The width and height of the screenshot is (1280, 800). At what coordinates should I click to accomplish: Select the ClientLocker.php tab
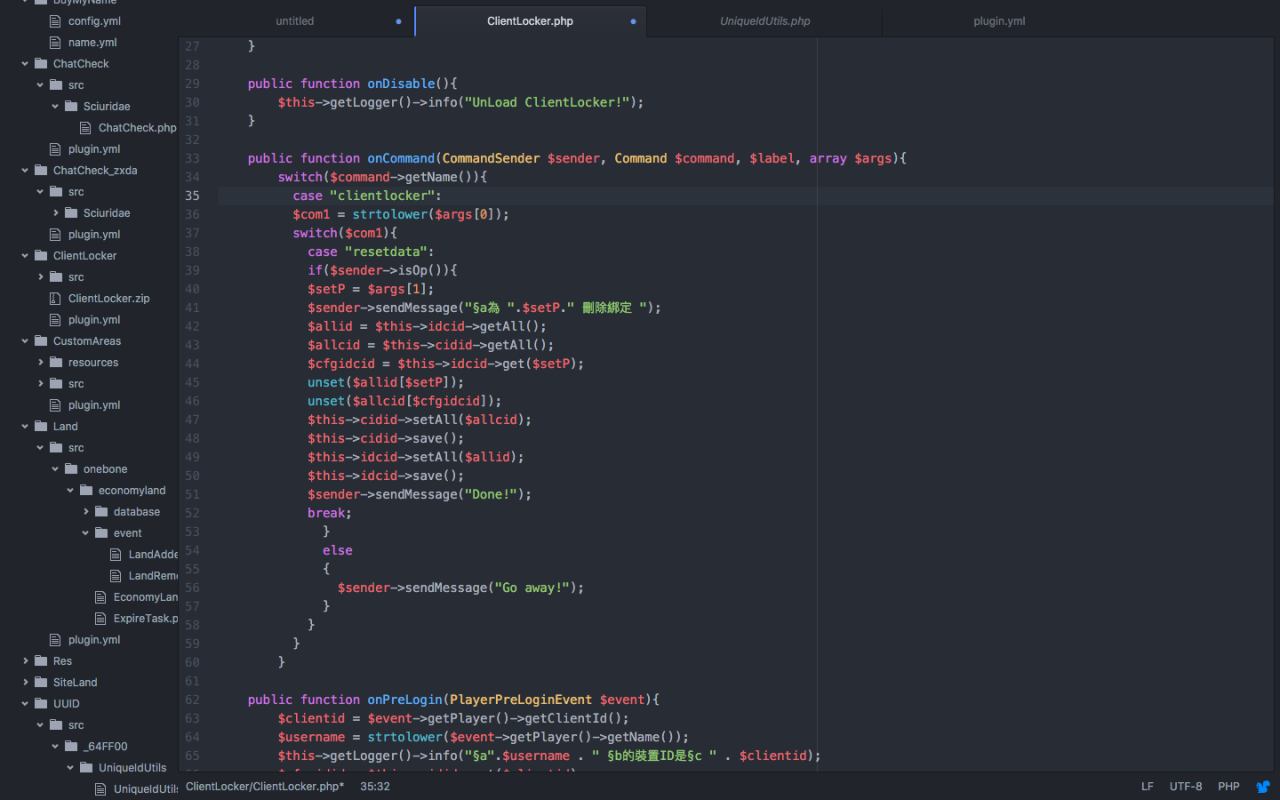[530, 21]
